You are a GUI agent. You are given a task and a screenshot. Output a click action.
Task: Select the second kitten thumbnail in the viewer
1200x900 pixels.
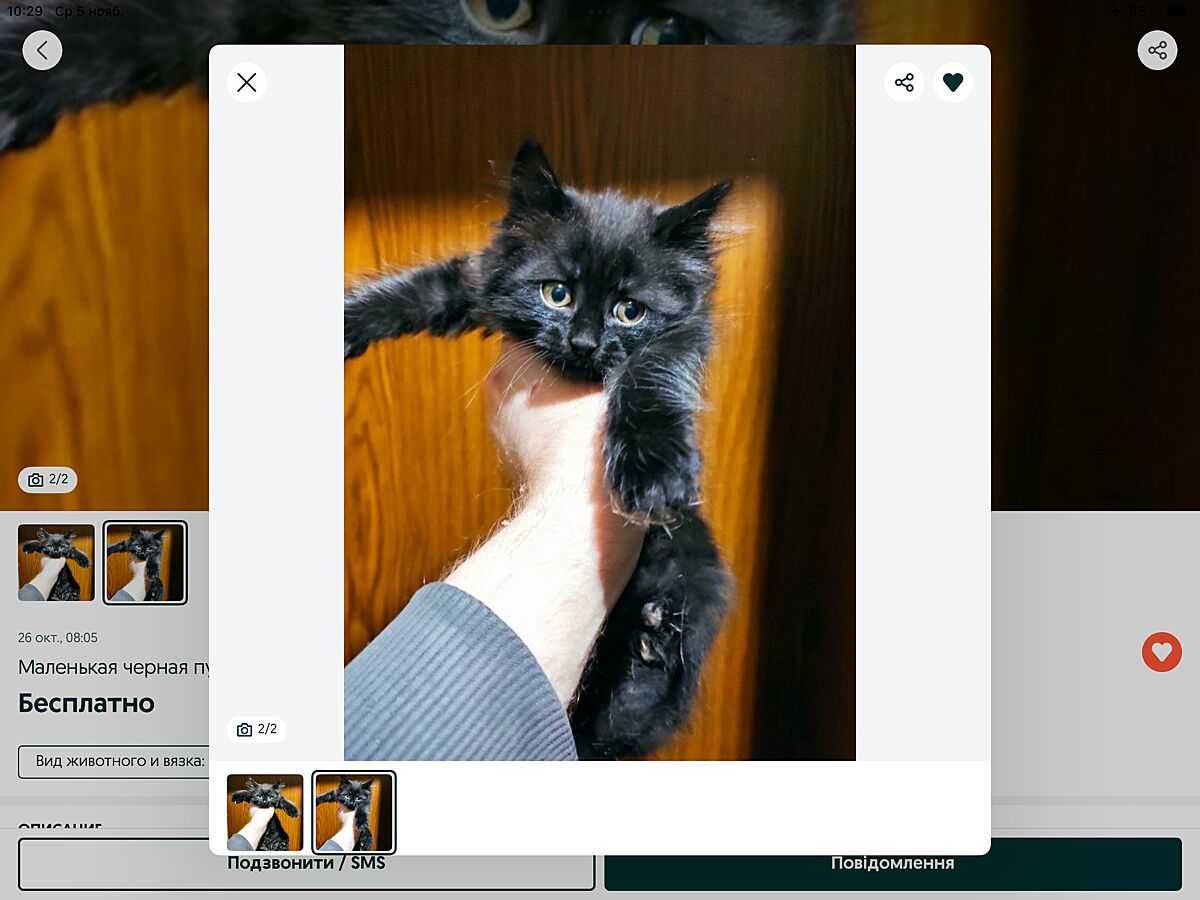click(354, 812)
